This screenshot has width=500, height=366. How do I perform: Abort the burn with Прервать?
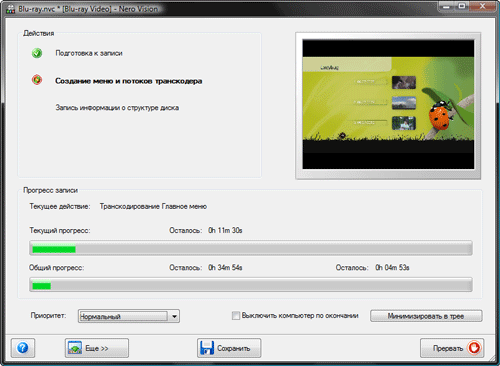coord(452,348)
